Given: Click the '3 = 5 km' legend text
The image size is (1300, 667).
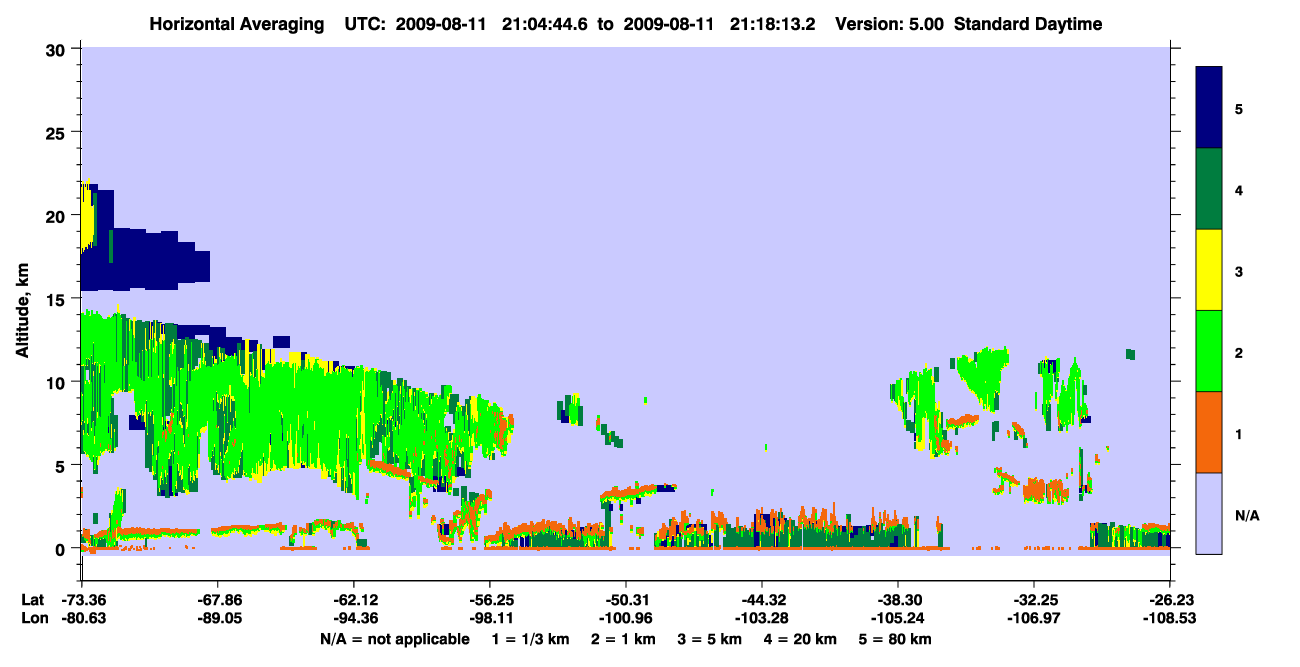Looking at the screenshot, I should click(x=710, y=639).
